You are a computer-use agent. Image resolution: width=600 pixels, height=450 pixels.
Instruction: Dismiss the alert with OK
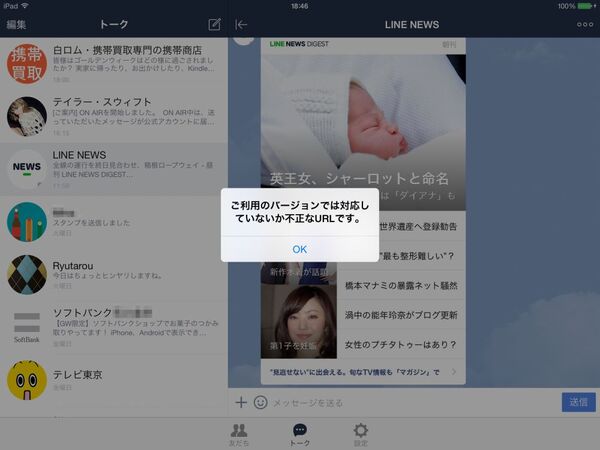300,249
